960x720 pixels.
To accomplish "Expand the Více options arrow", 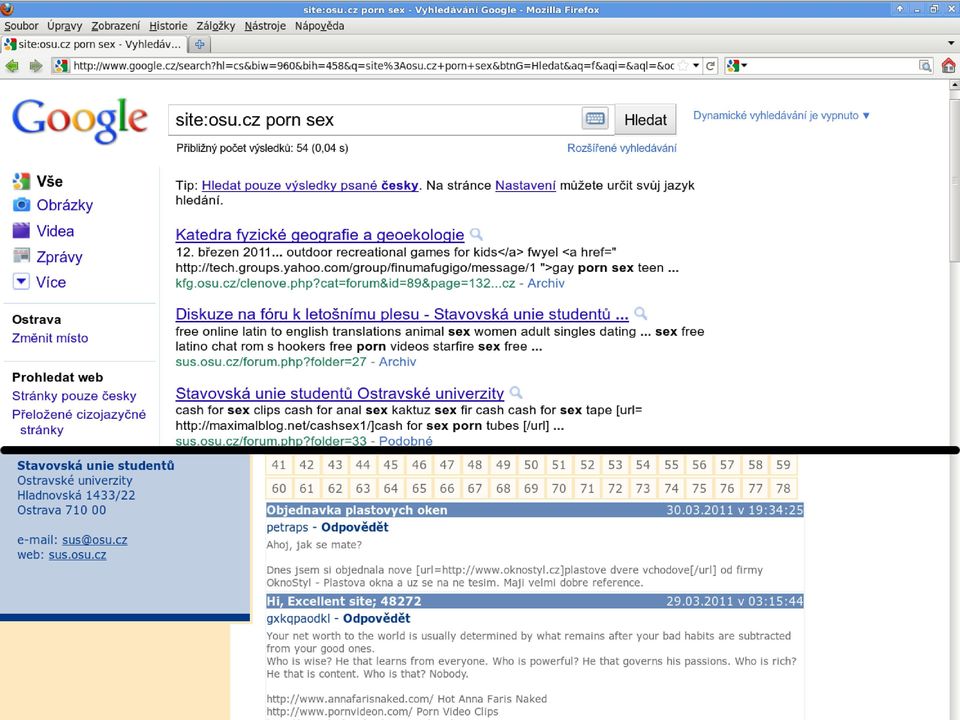I will 21,282.
